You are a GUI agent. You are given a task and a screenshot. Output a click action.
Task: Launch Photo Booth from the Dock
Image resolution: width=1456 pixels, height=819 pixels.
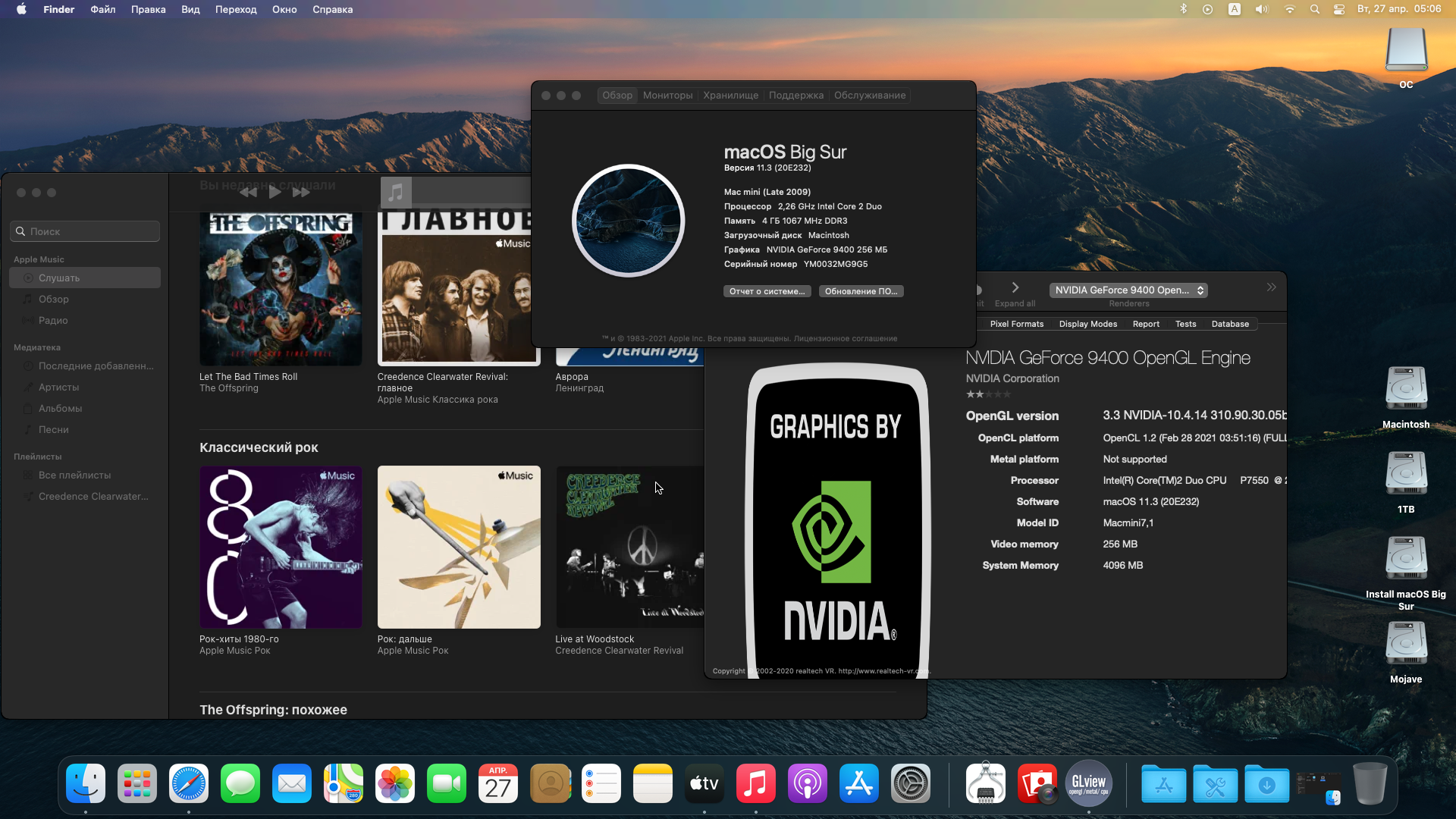click(1037, 783)
